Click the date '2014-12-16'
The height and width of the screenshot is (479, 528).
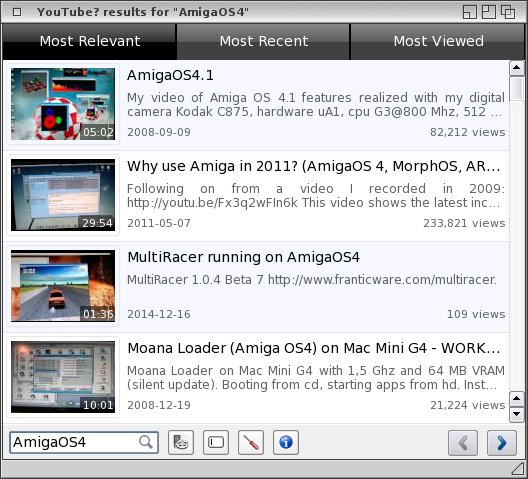click(159, 314)
